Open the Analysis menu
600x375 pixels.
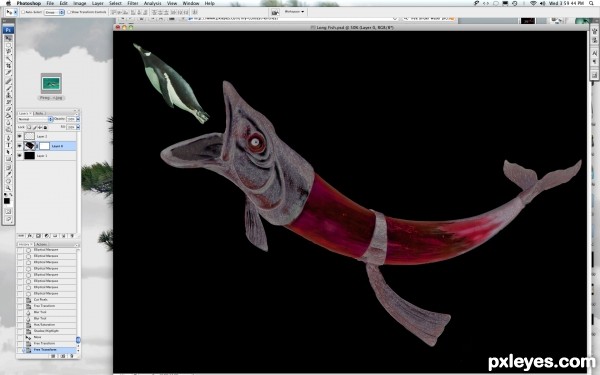click(x=153, y=3)
